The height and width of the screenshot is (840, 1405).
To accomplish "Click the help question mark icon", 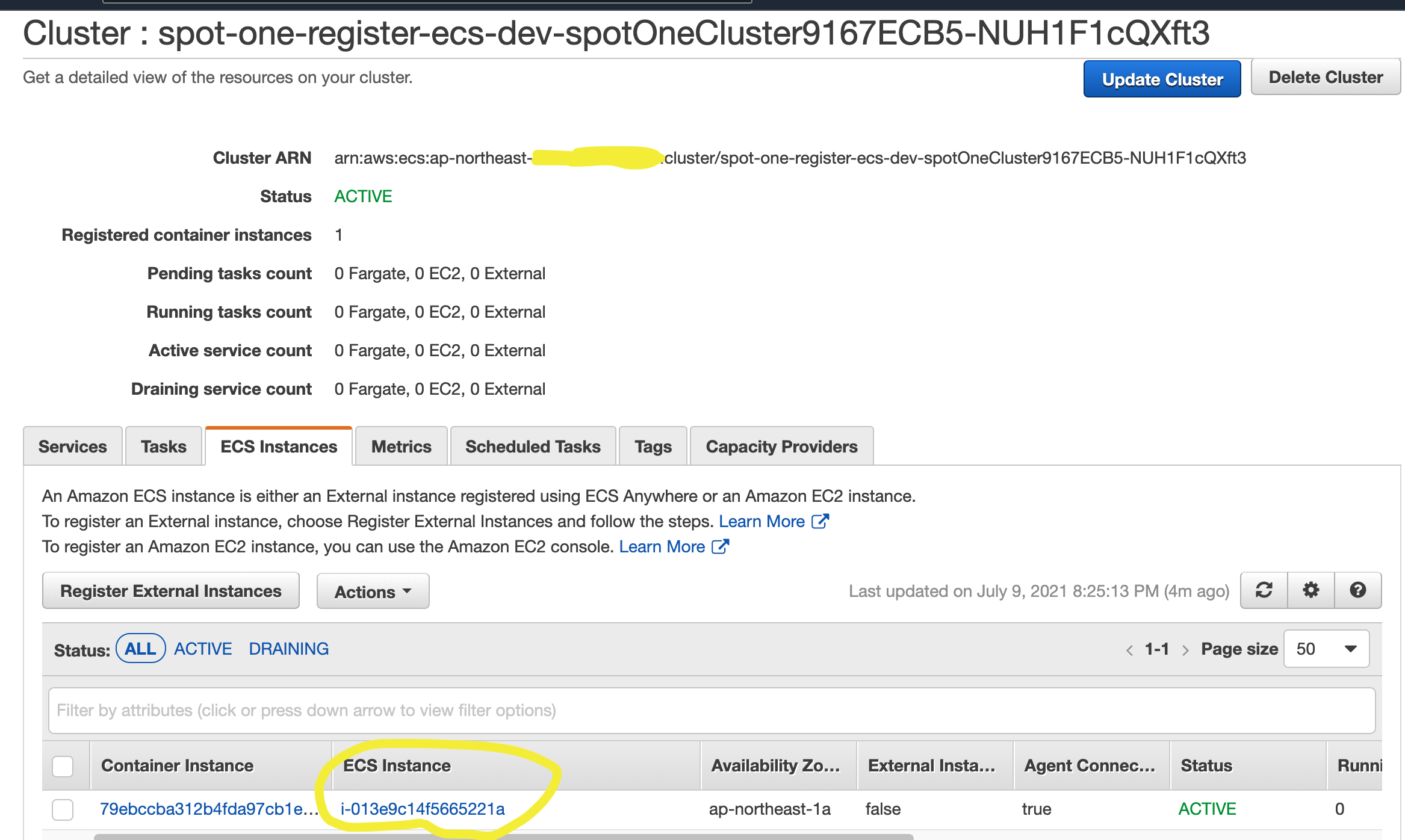I will [x=1357, y=590].
